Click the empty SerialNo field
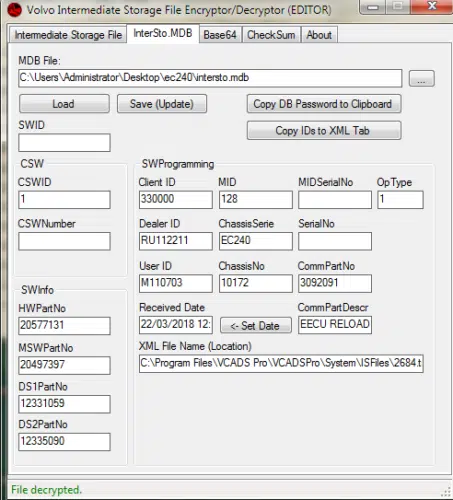Image resolution: width=453 pixels, height=500 pixels. 335,241
